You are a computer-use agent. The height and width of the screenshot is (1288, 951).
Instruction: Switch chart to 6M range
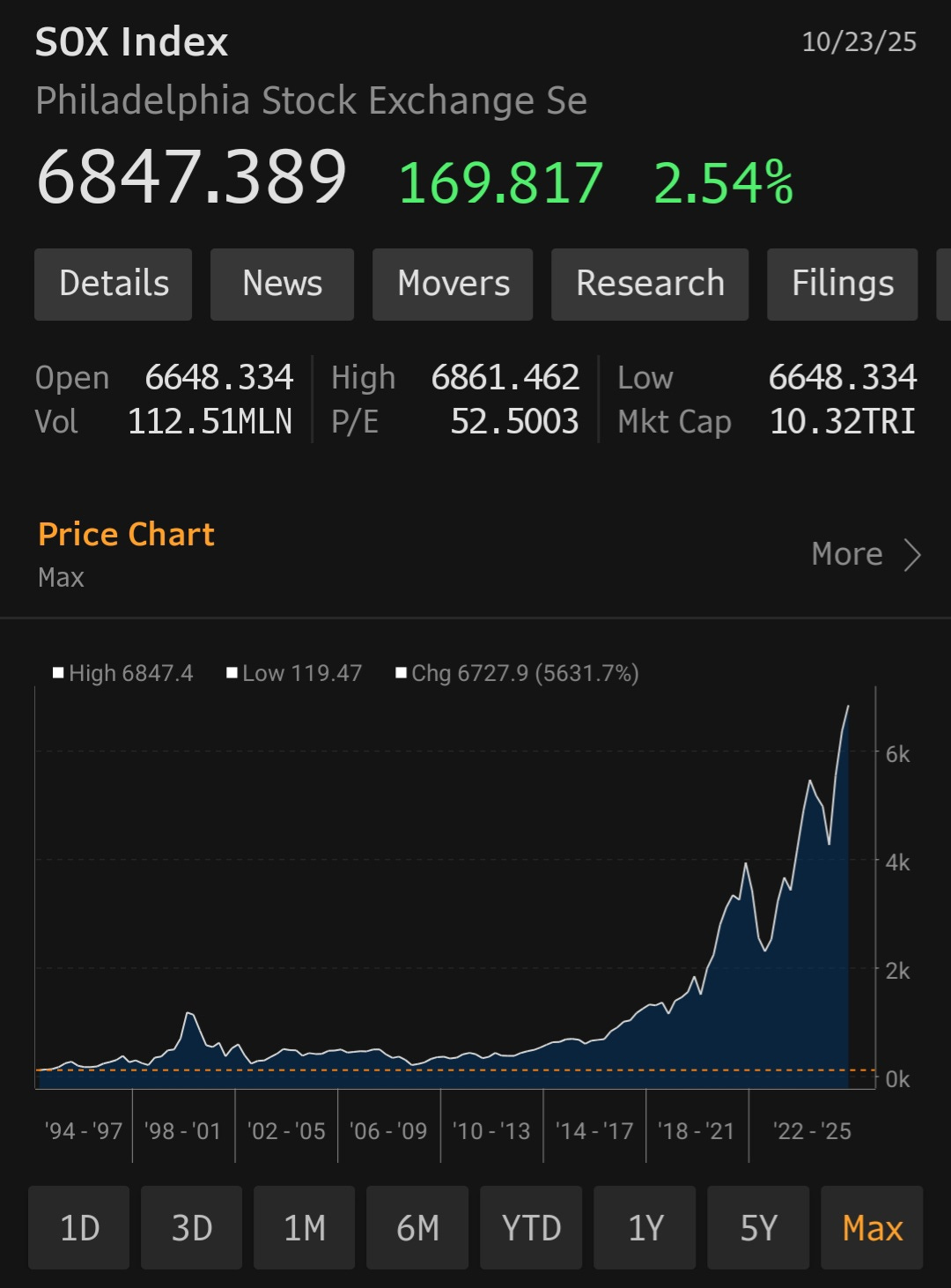tap(417, 1227)
